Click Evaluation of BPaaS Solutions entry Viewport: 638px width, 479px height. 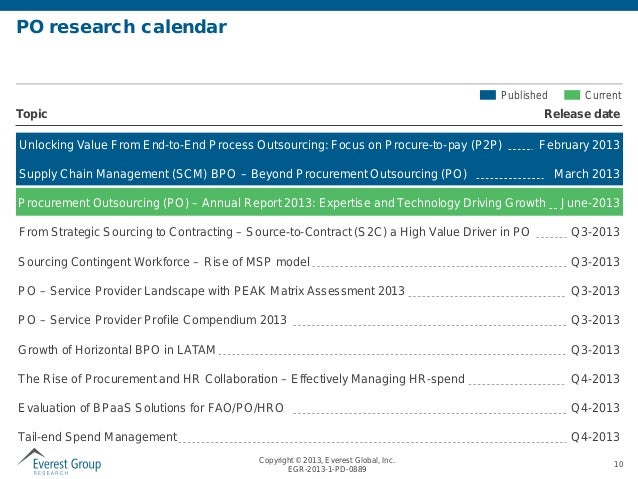(151, 408)
